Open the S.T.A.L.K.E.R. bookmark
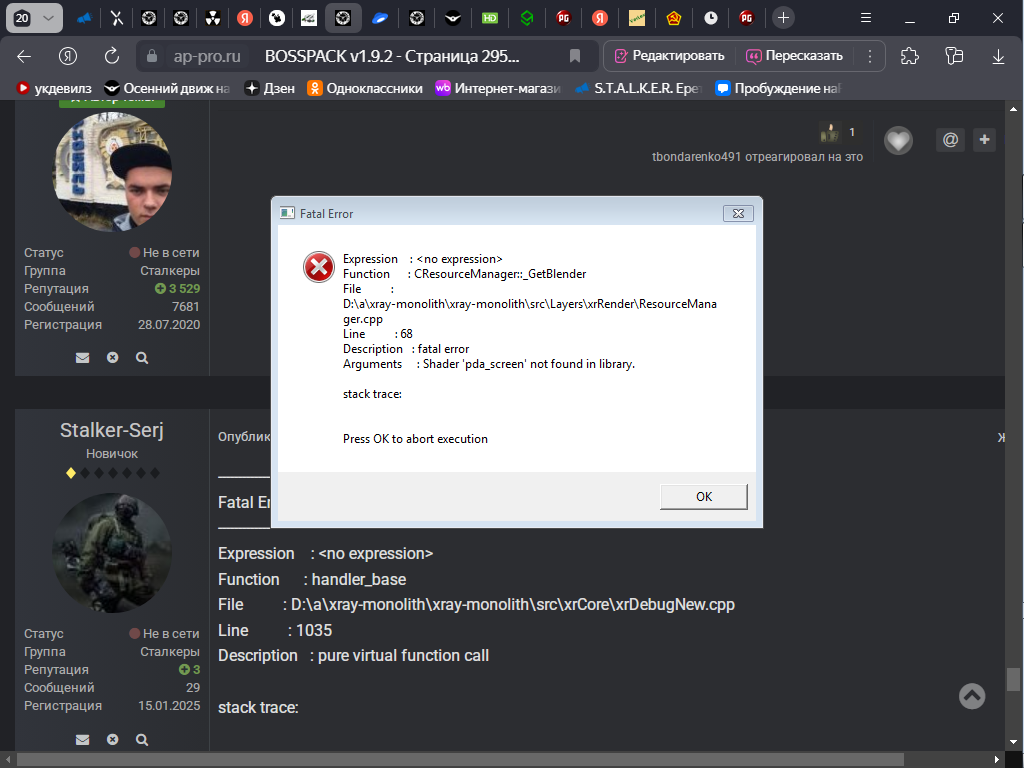1024x768 pixels. point(639,88)
